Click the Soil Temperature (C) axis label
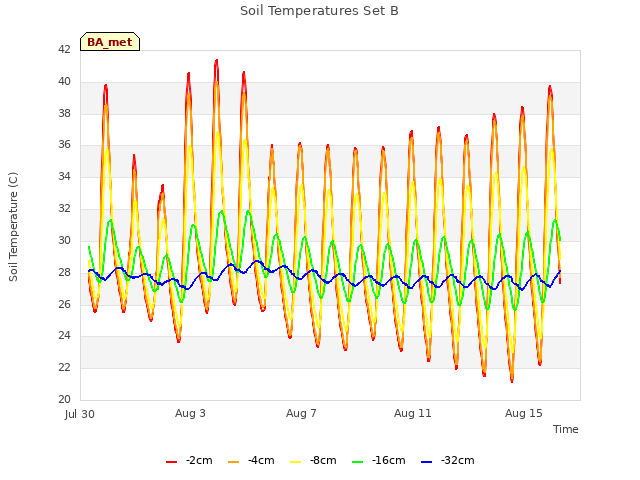The height and width of the screenshot is (480, 640). pyautogui.click(x=13, y=227)
